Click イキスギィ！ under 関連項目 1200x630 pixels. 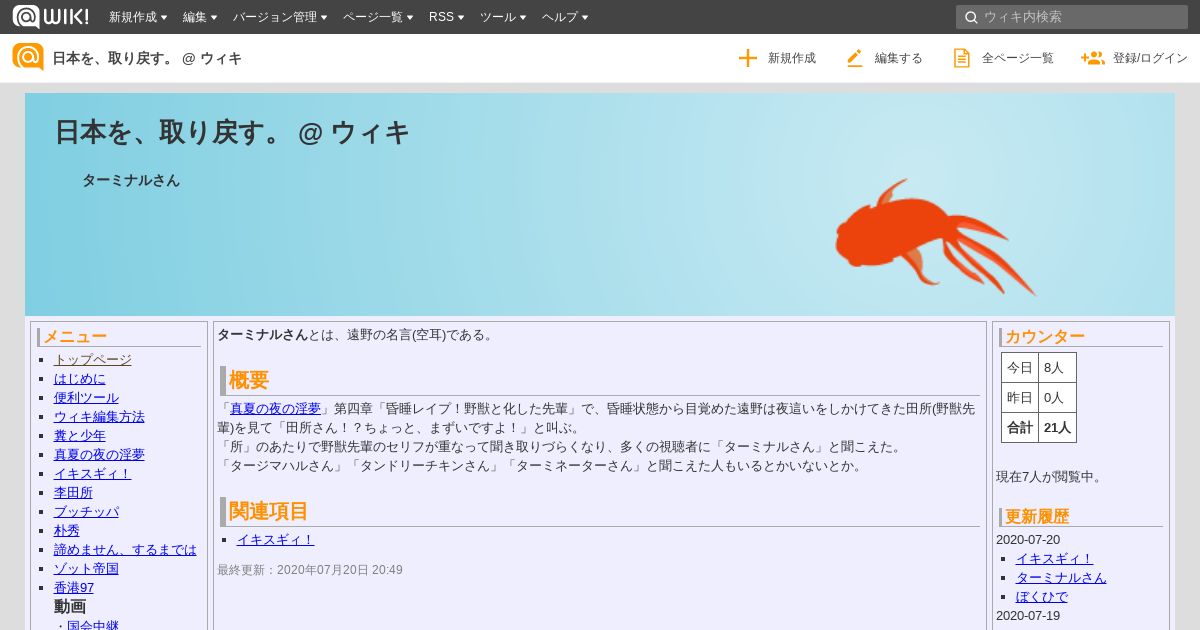pos(276,539)
